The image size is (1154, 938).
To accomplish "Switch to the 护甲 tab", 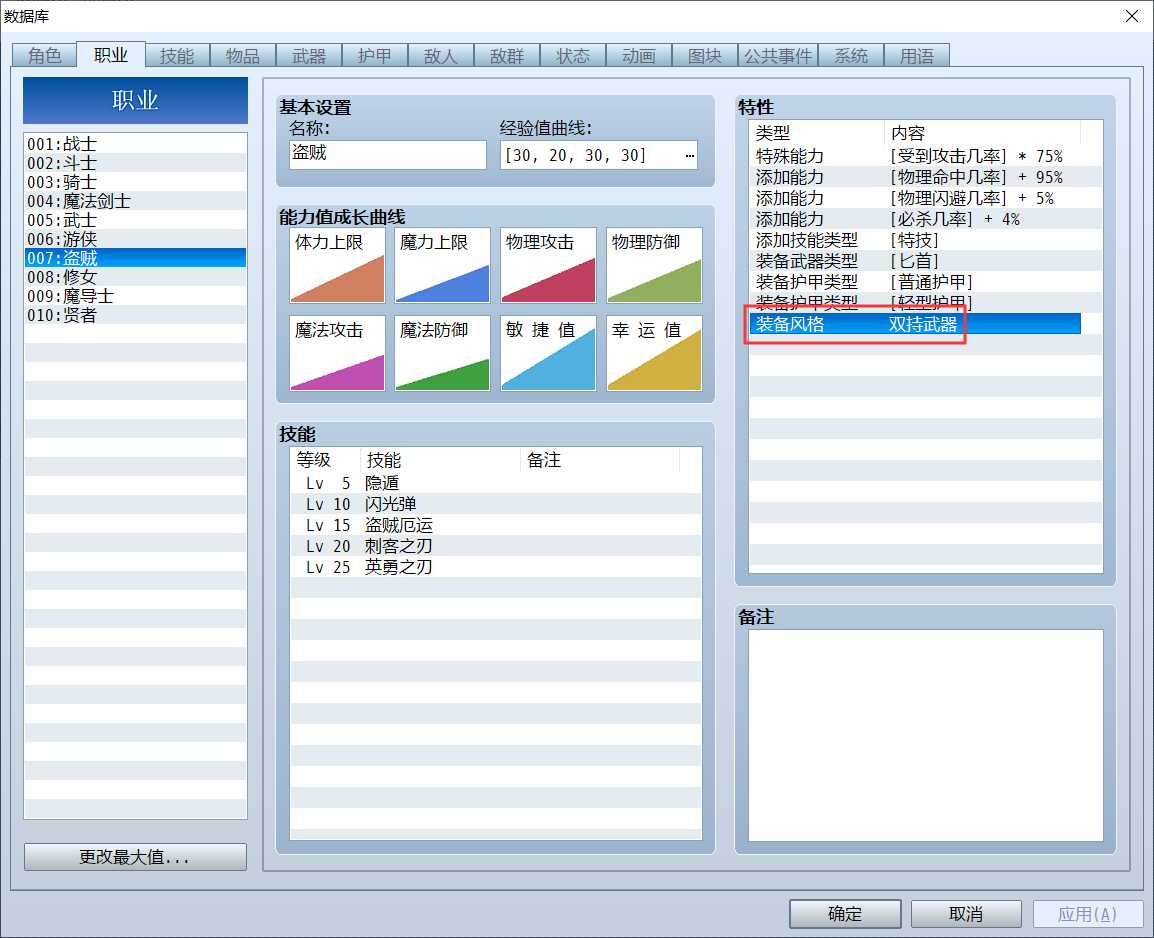I will click(x=375, y=56).
